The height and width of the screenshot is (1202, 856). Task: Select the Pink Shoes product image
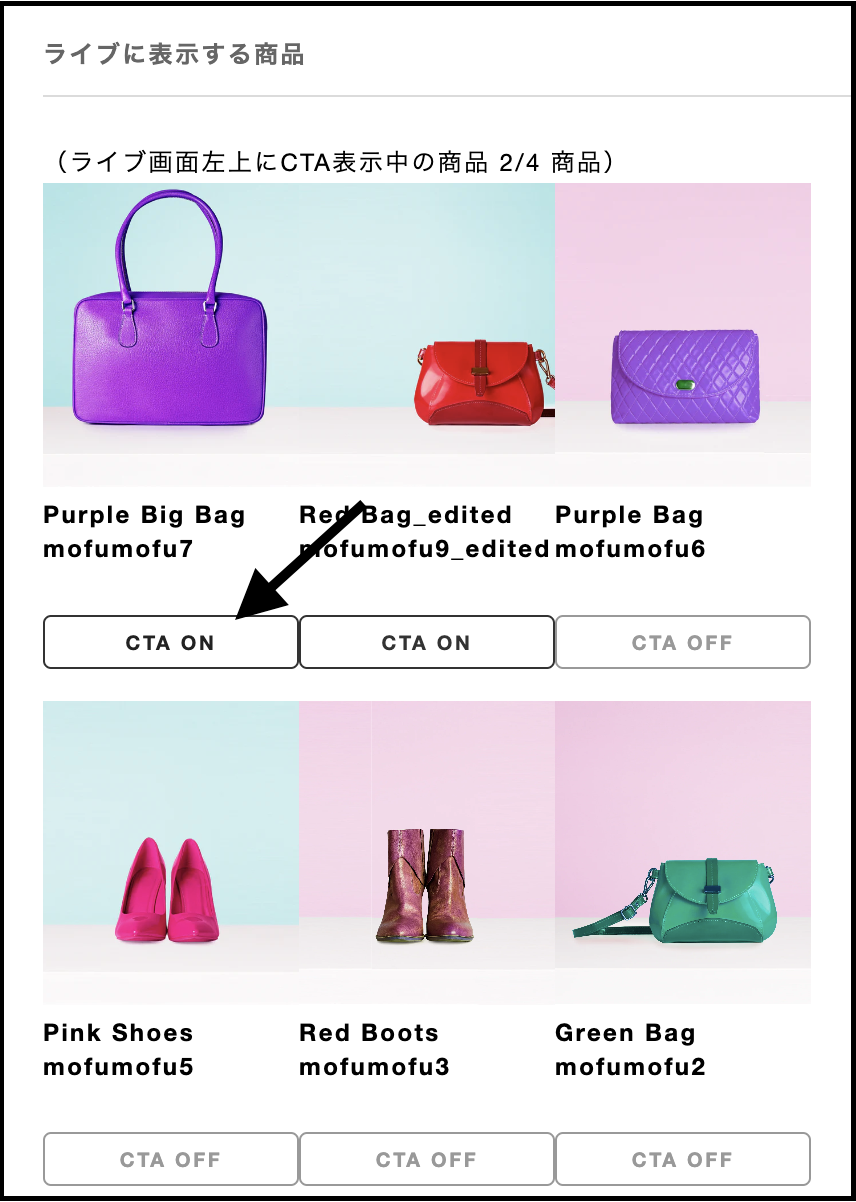(x=171, y=852)
